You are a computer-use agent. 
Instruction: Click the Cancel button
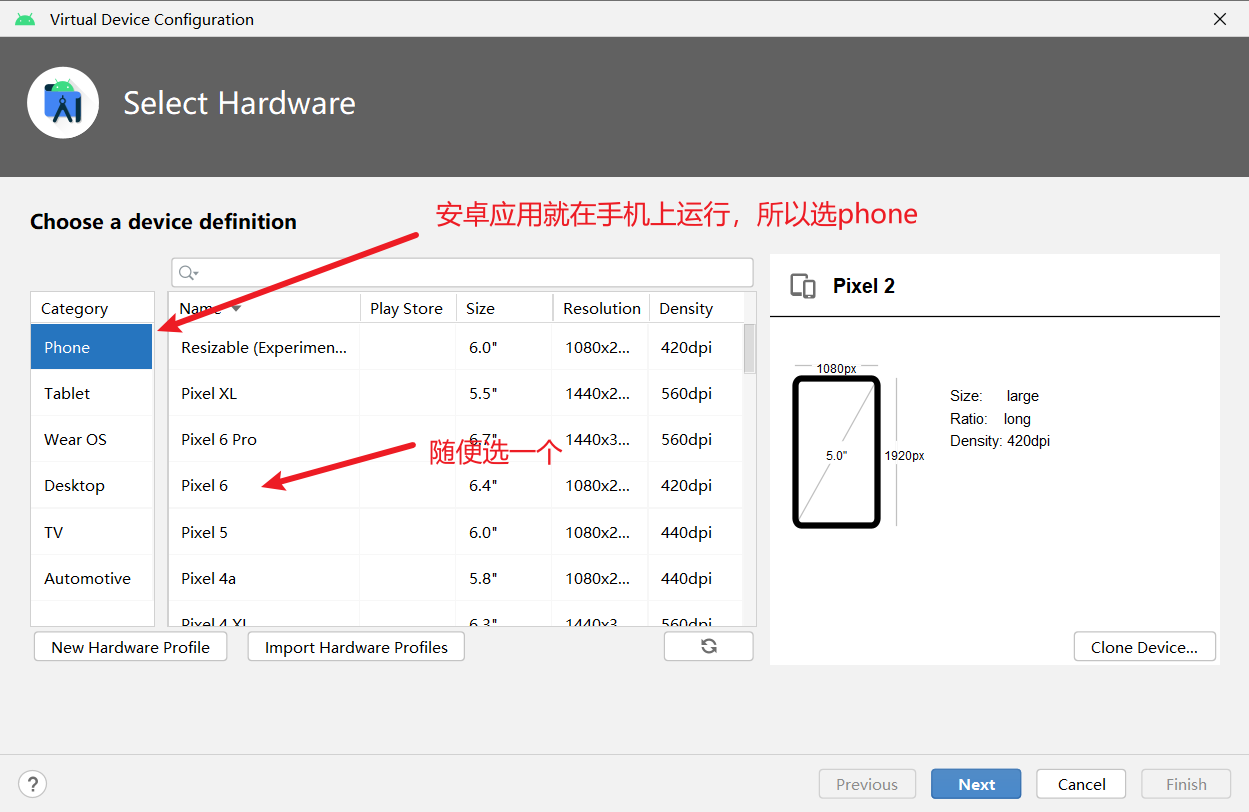tap(1081, 784)
